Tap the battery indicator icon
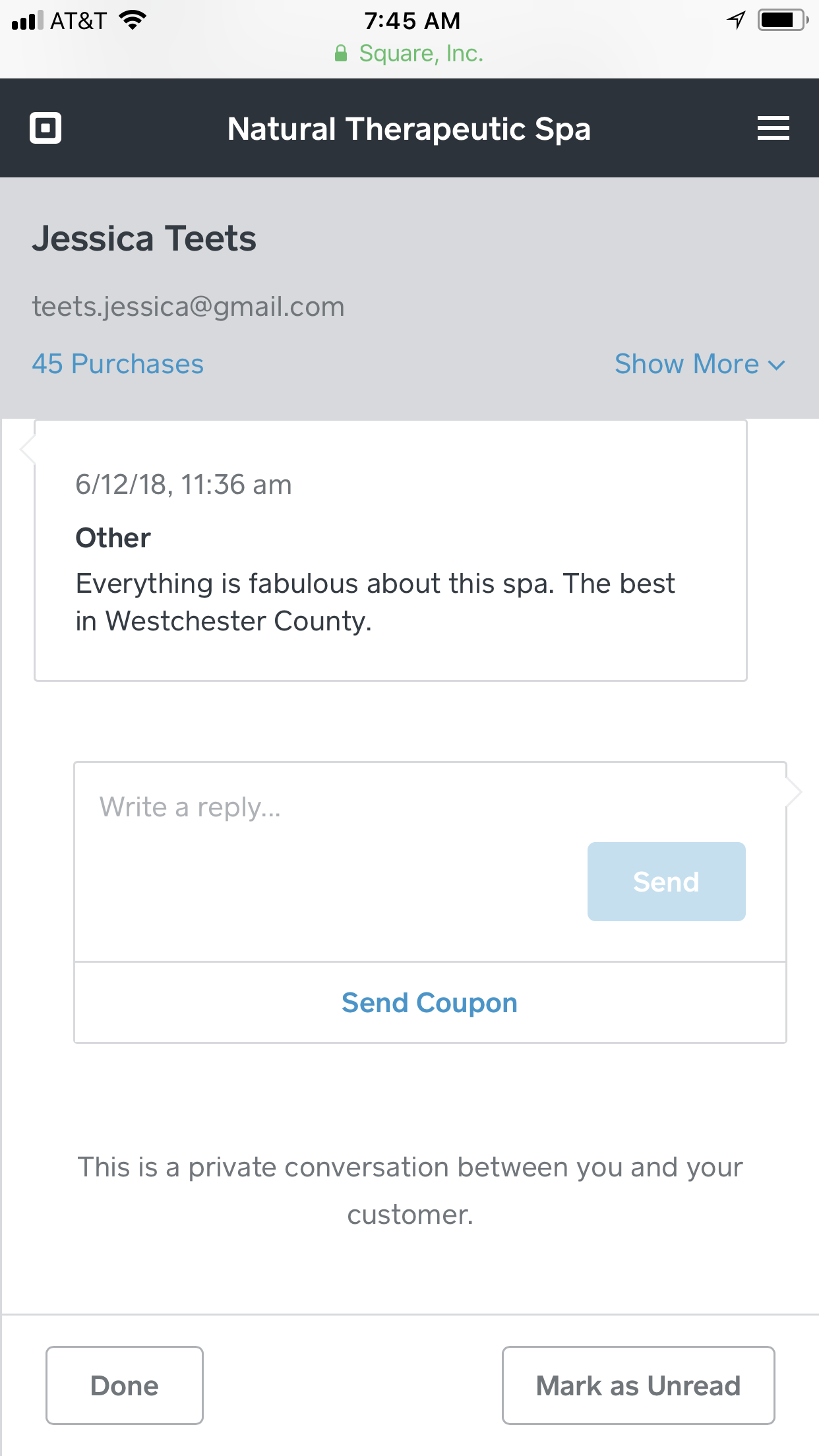The image size is (819, 1456). point(782,20)
